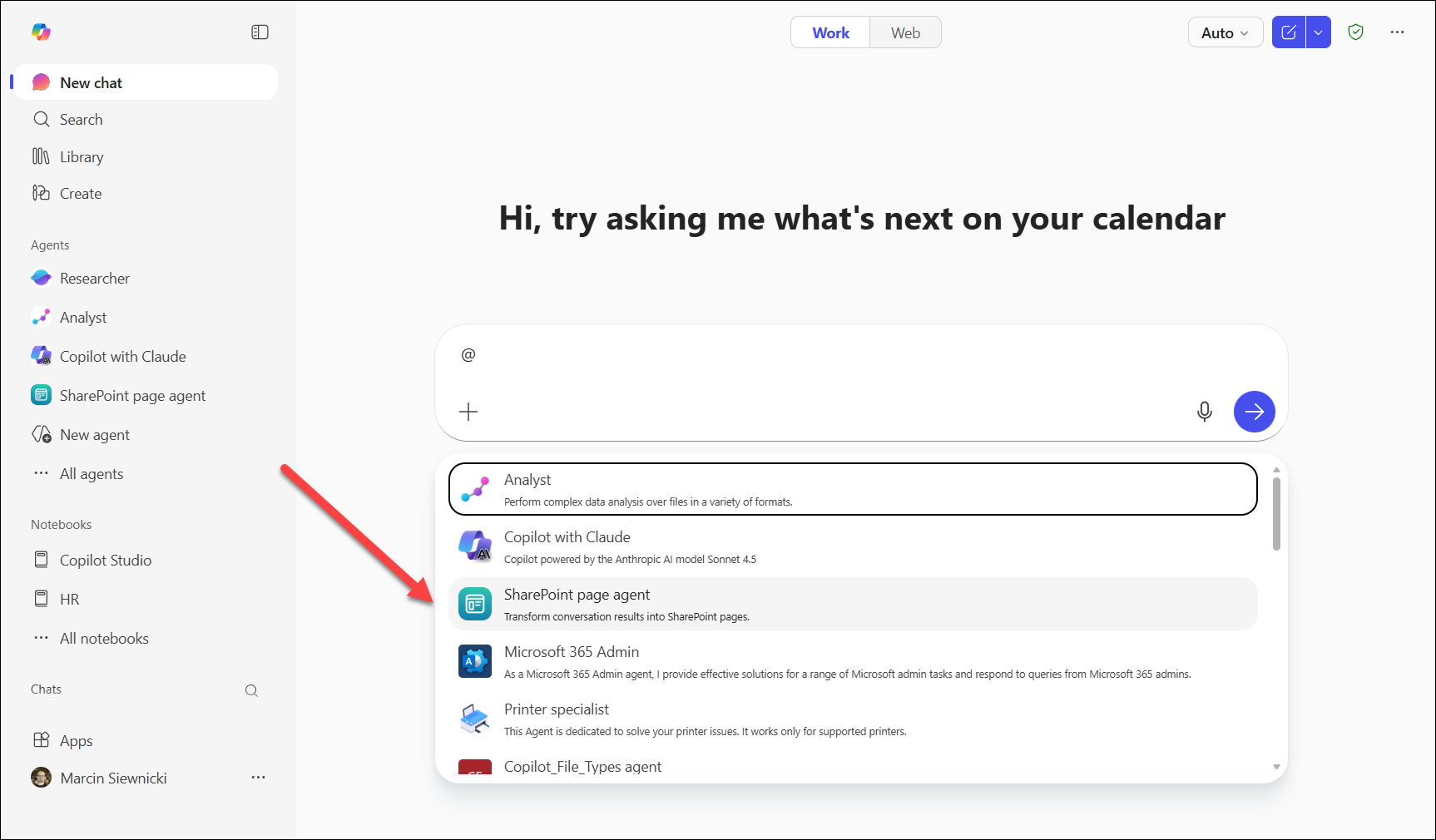Image resolution: width=1436 pixels, height=840 pixels.
Task: Click the Copilot logo icon
Action: pyautogui.click(x=41, y=32)
